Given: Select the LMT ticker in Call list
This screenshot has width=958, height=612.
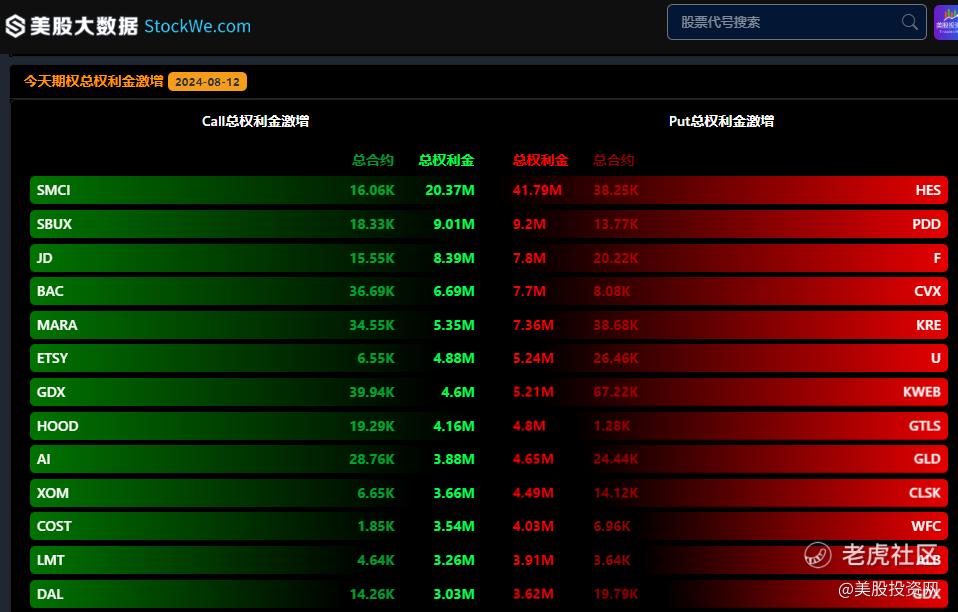Looking at the screenshot, I should tap(50, 560).
